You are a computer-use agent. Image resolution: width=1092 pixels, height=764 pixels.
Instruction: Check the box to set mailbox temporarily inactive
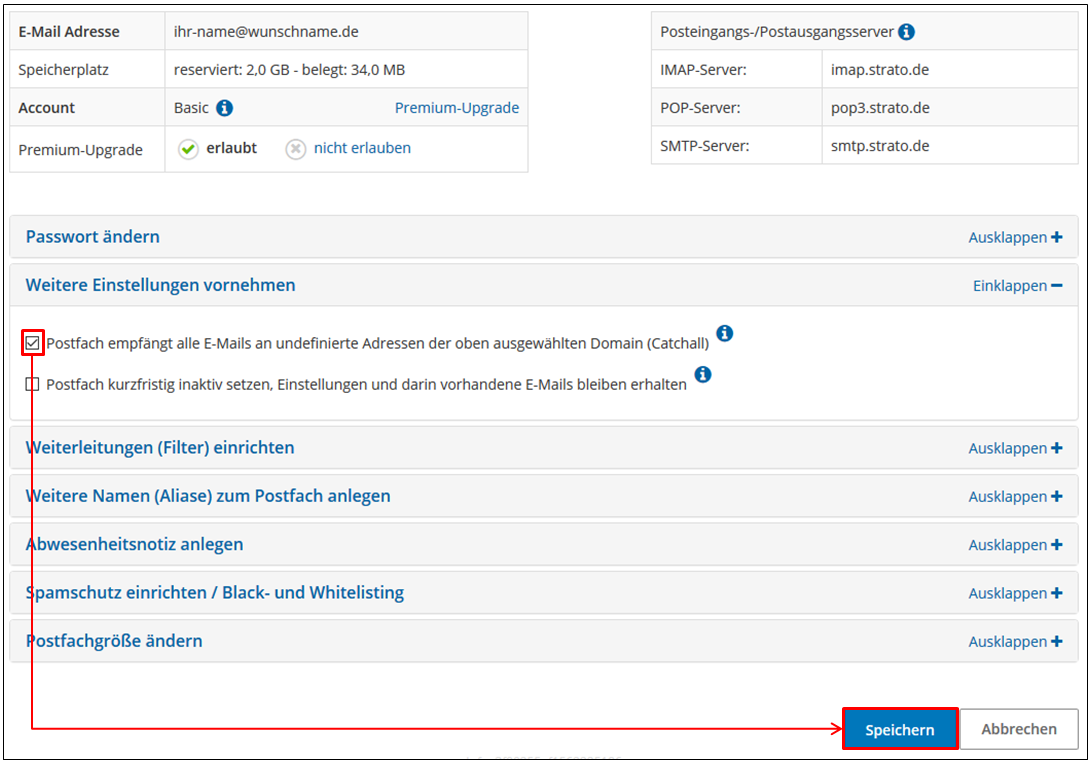pos(31,383)
